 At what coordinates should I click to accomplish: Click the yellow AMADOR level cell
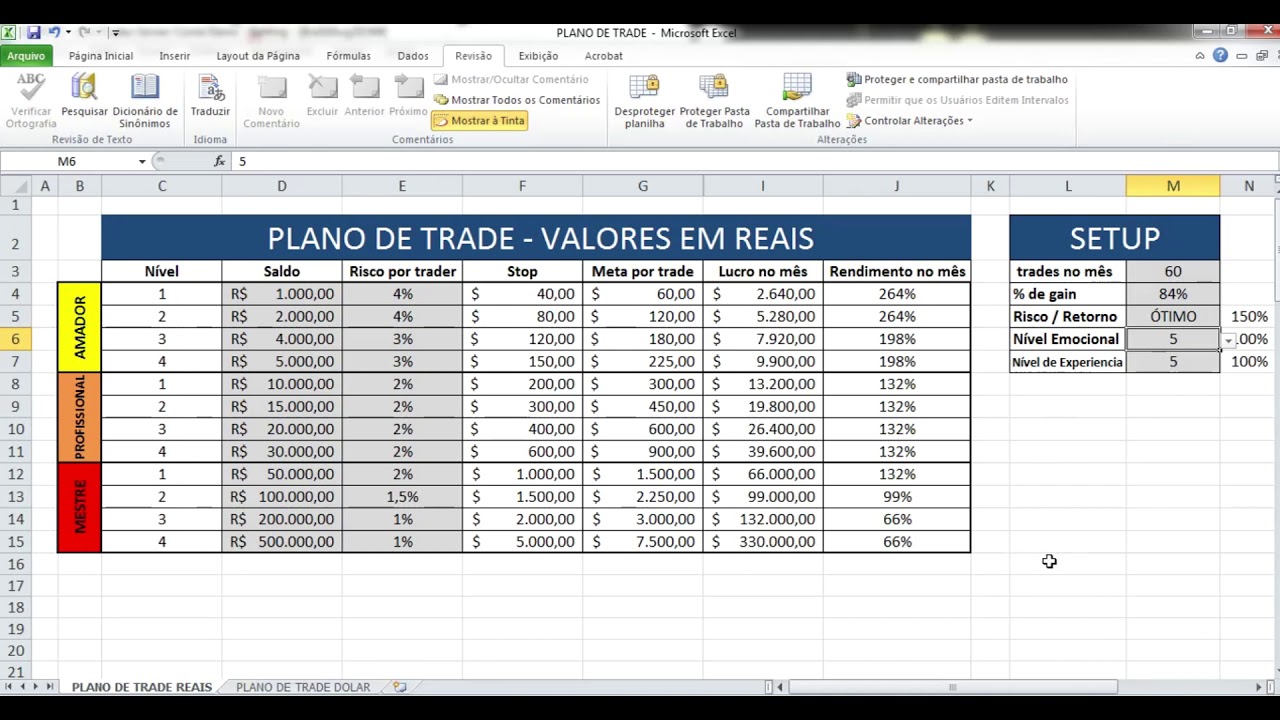point(80,327)
